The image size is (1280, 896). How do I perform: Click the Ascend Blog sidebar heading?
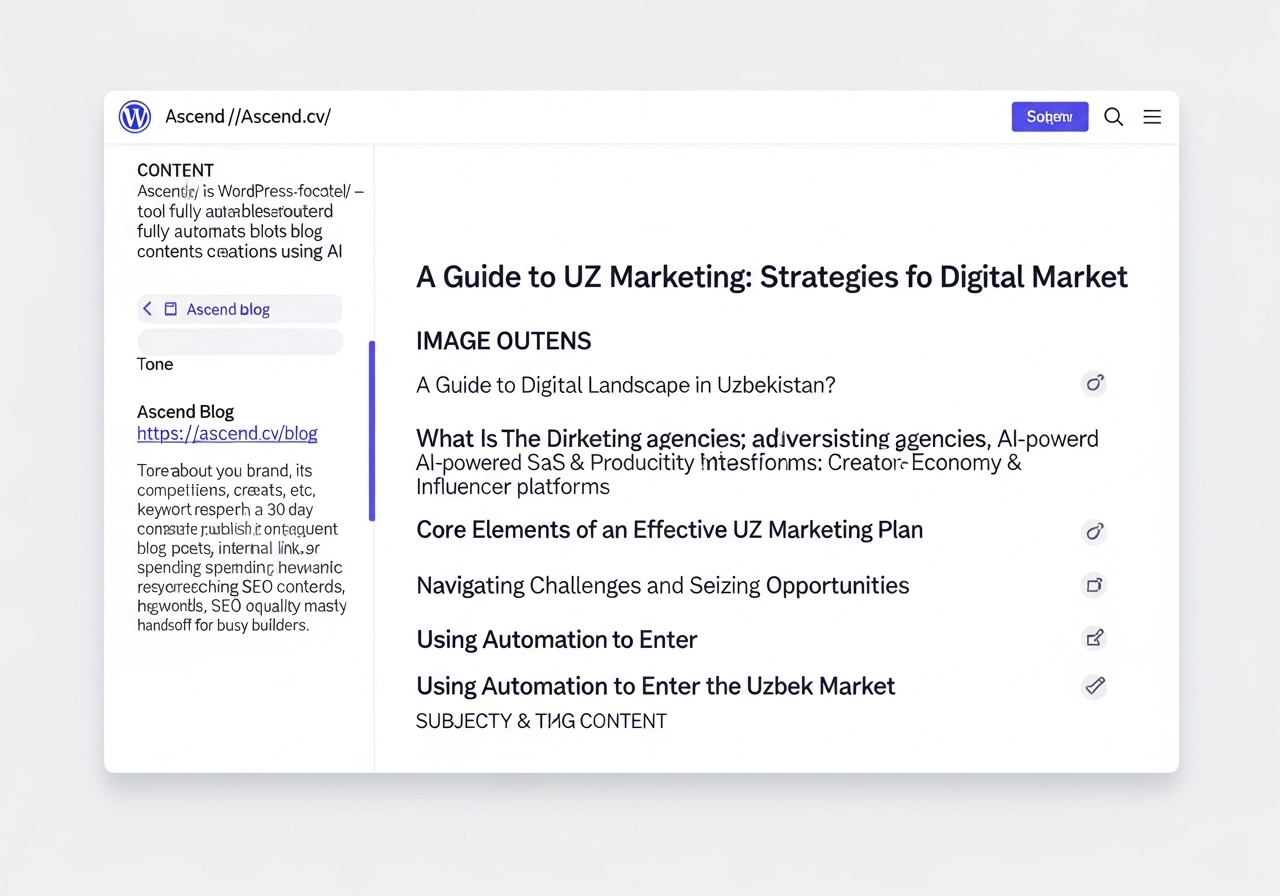pos(185,411)
